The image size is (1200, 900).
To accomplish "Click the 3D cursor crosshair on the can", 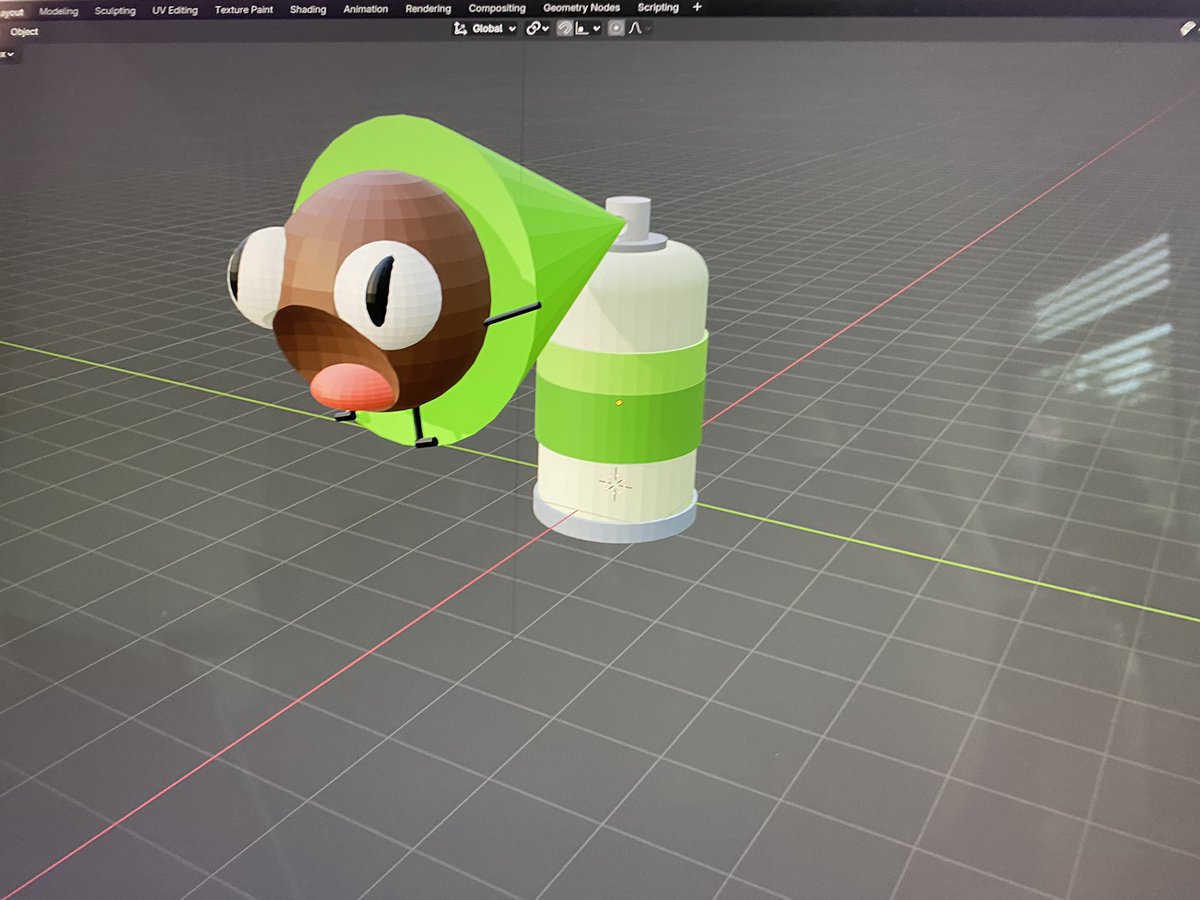I will [614, 486].
